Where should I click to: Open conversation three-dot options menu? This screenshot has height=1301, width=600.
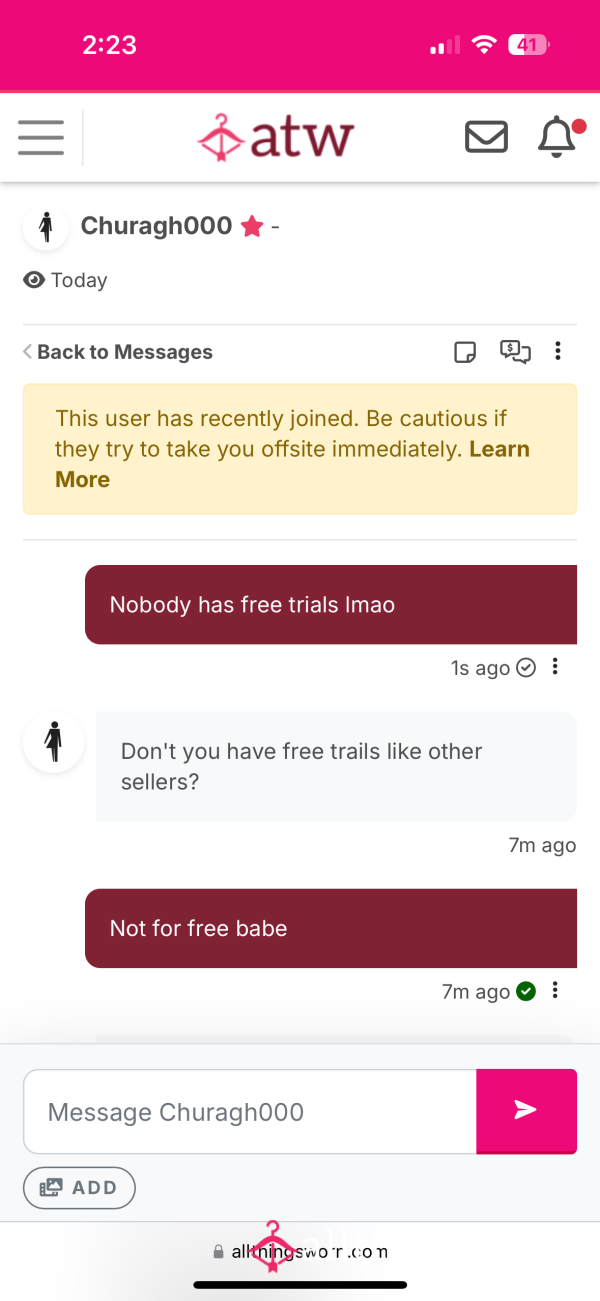558,352
